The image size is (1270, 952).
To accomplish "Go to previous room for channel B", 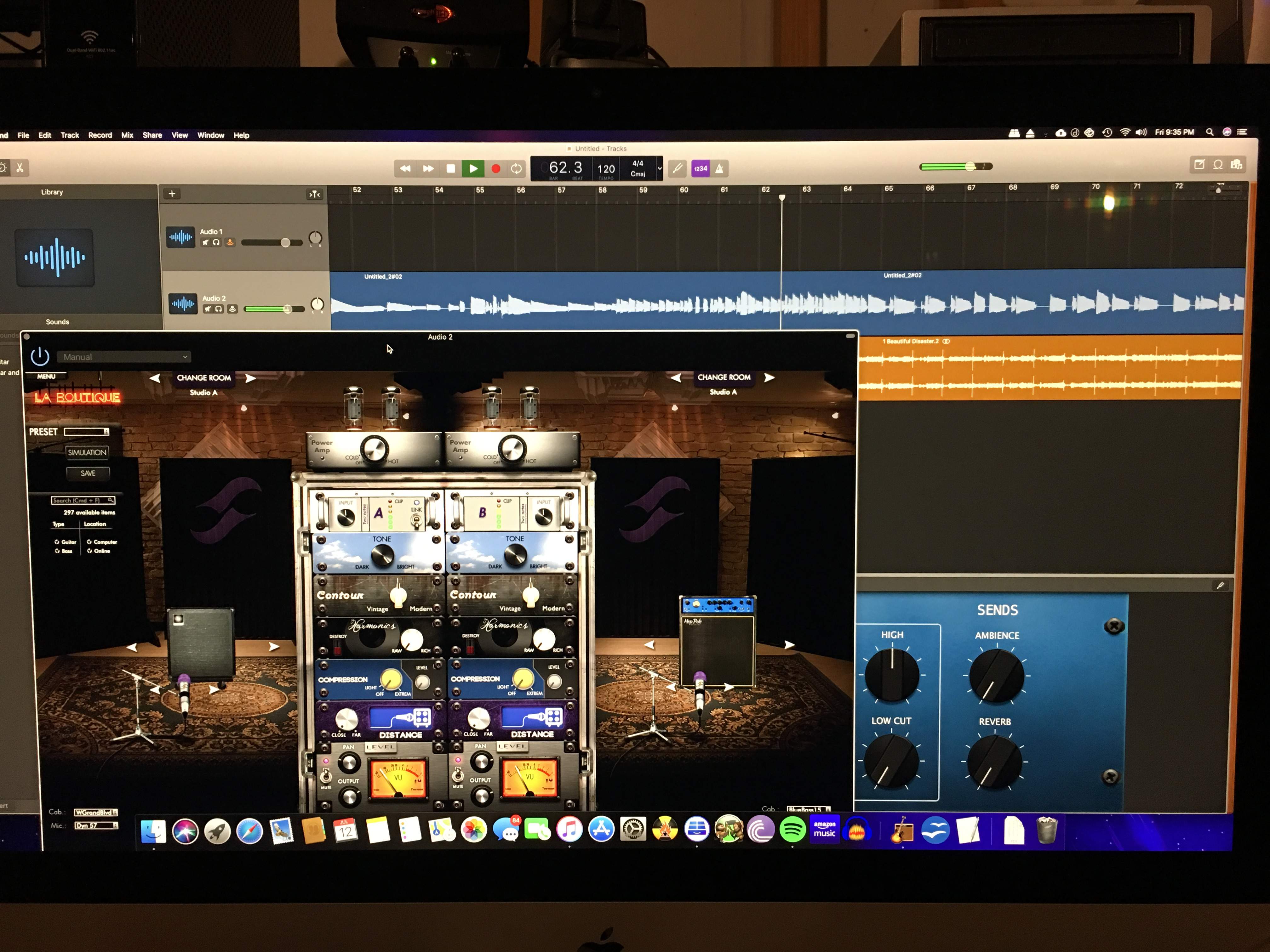I will point(676,377).
